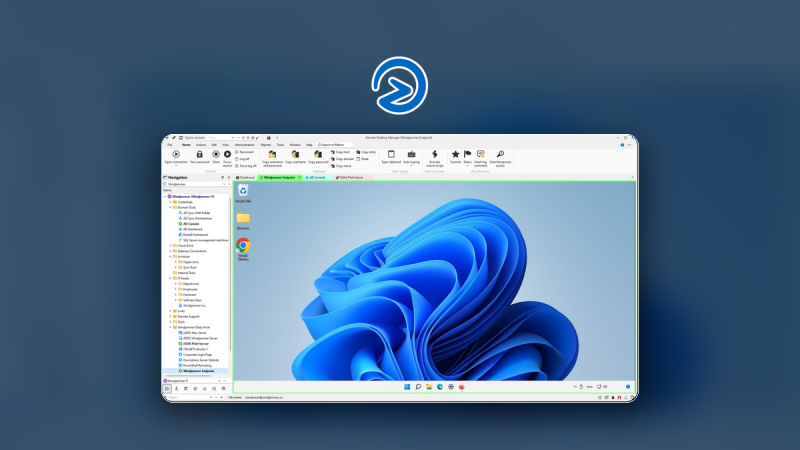
Task: Click the Grant temporary access icon
Action: point(500,154)
